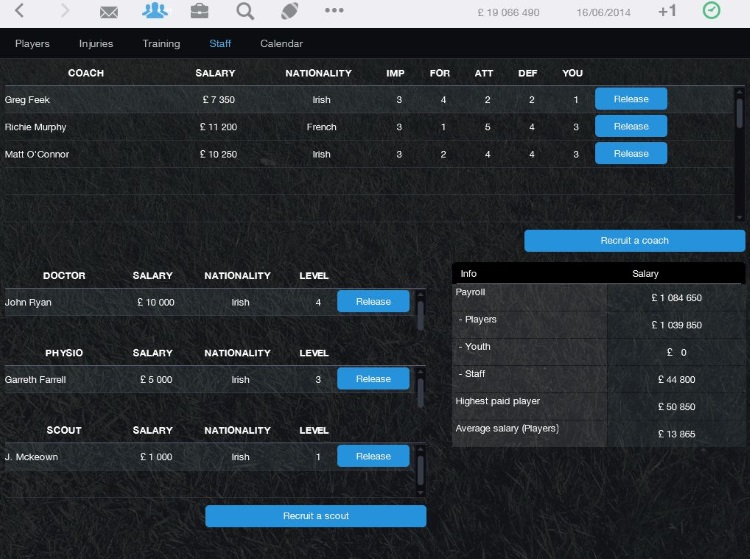Click the FOR column header
Viewport: 750px width, 559px height.
[x=440, y=73]
